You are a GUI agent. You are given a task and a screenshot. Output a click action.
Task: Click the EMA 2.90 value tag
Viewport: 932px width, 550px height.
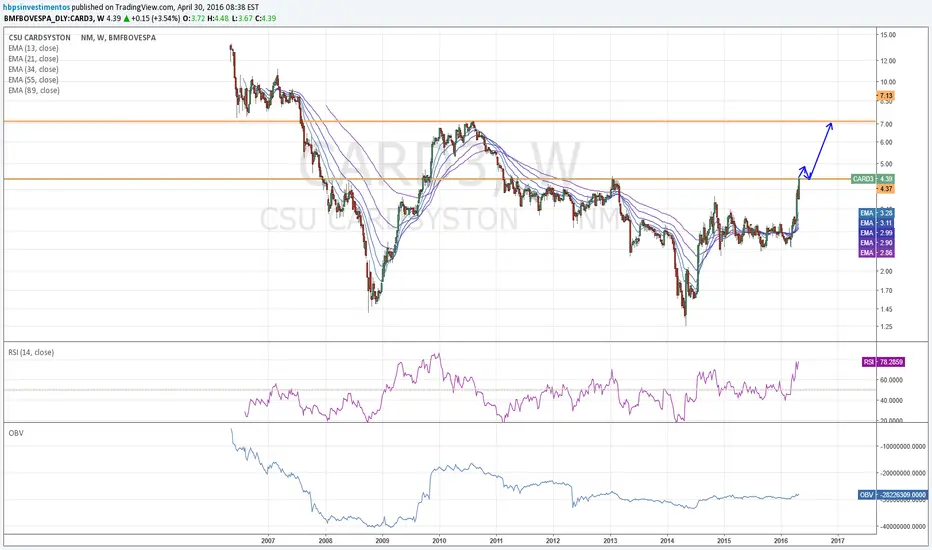click(x=877, y=243)
